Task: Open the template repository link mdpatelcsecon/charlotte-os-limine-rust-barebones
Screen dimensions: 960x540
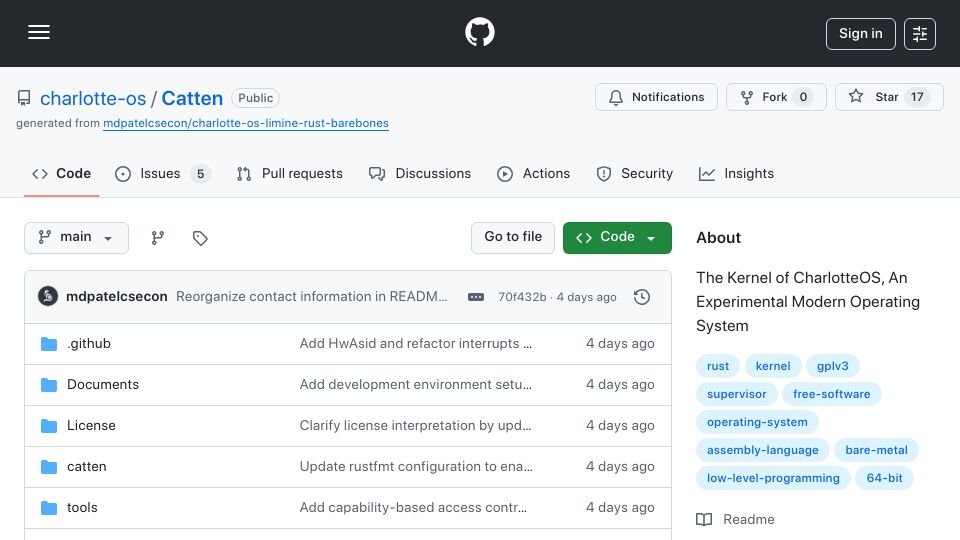Action: point(246,123)
